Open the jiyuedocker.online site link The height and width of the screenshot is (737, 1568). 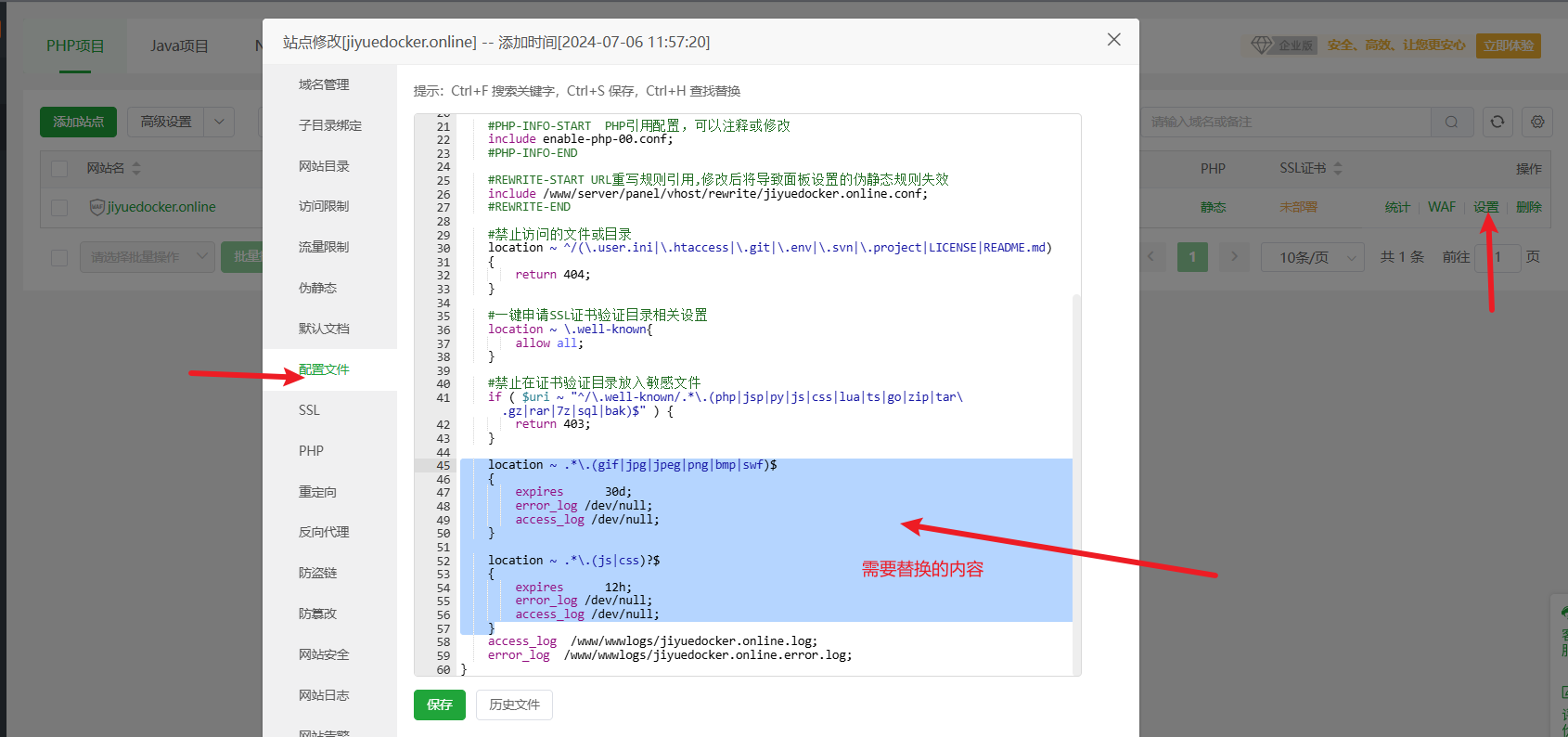[x=161, y=207]
